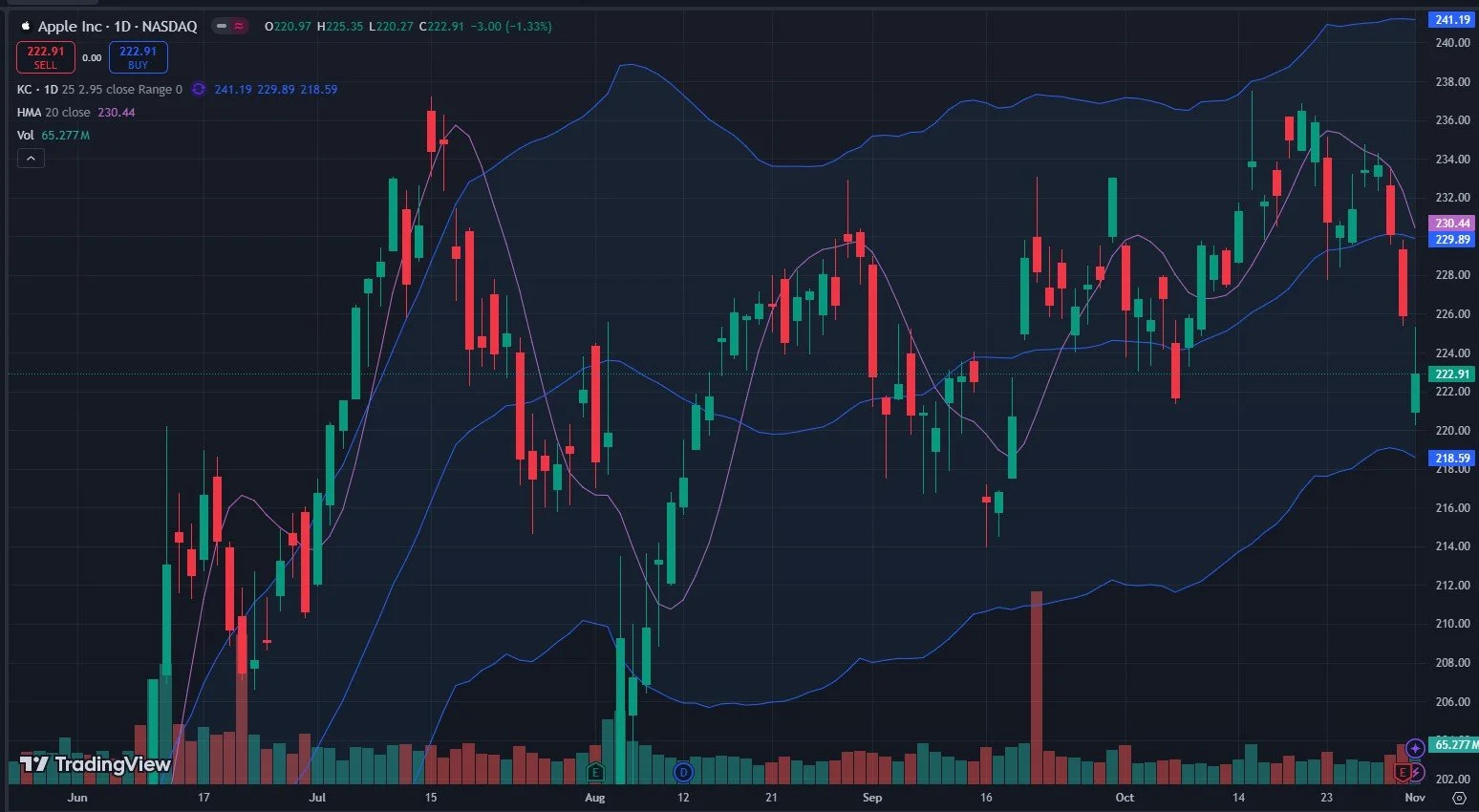
Task: Click the −3.00 (−1.33%) change value
Action: 511,27
